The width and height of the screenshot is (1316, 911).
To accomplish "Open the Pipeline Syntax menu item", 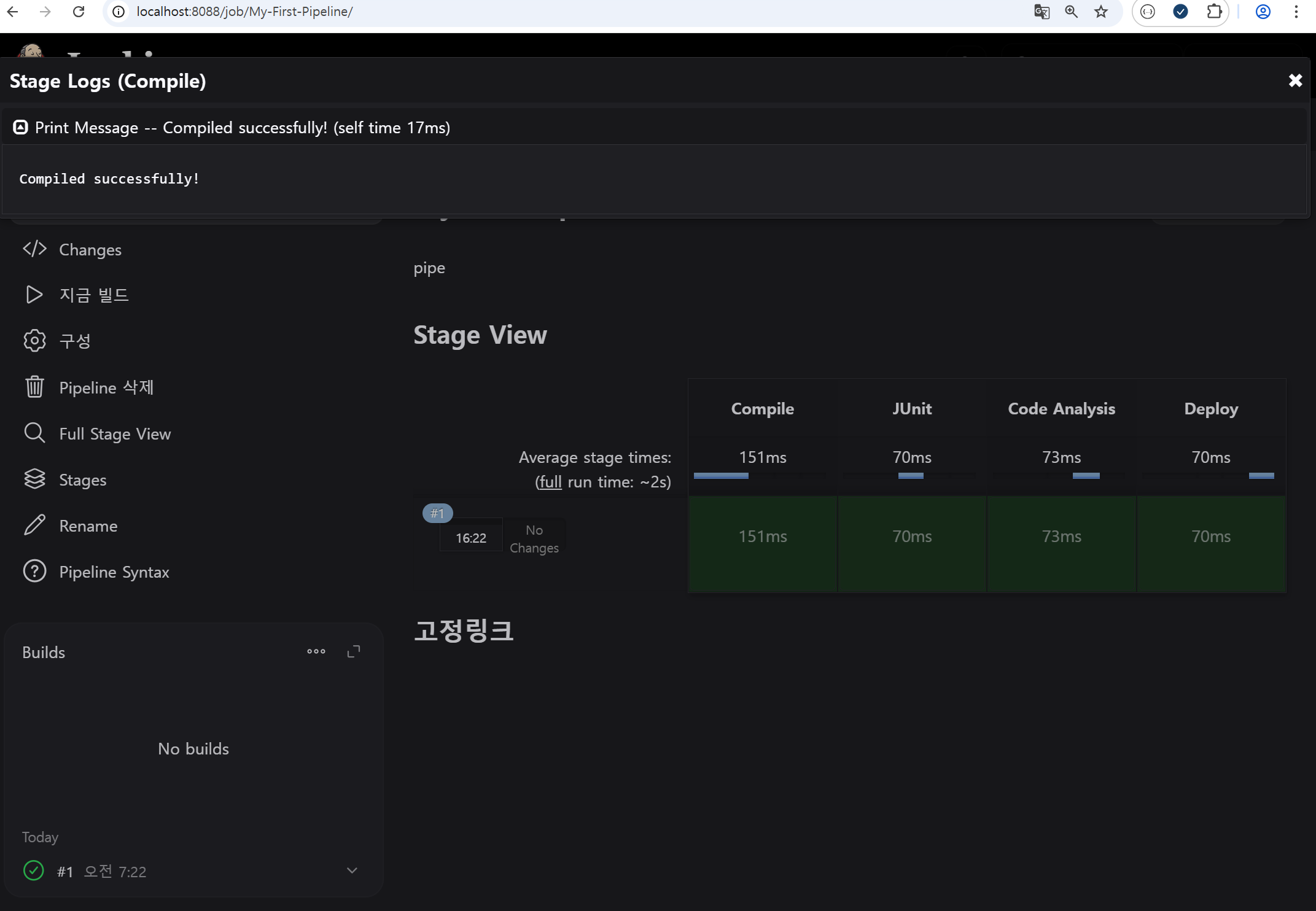I will 114,572.
